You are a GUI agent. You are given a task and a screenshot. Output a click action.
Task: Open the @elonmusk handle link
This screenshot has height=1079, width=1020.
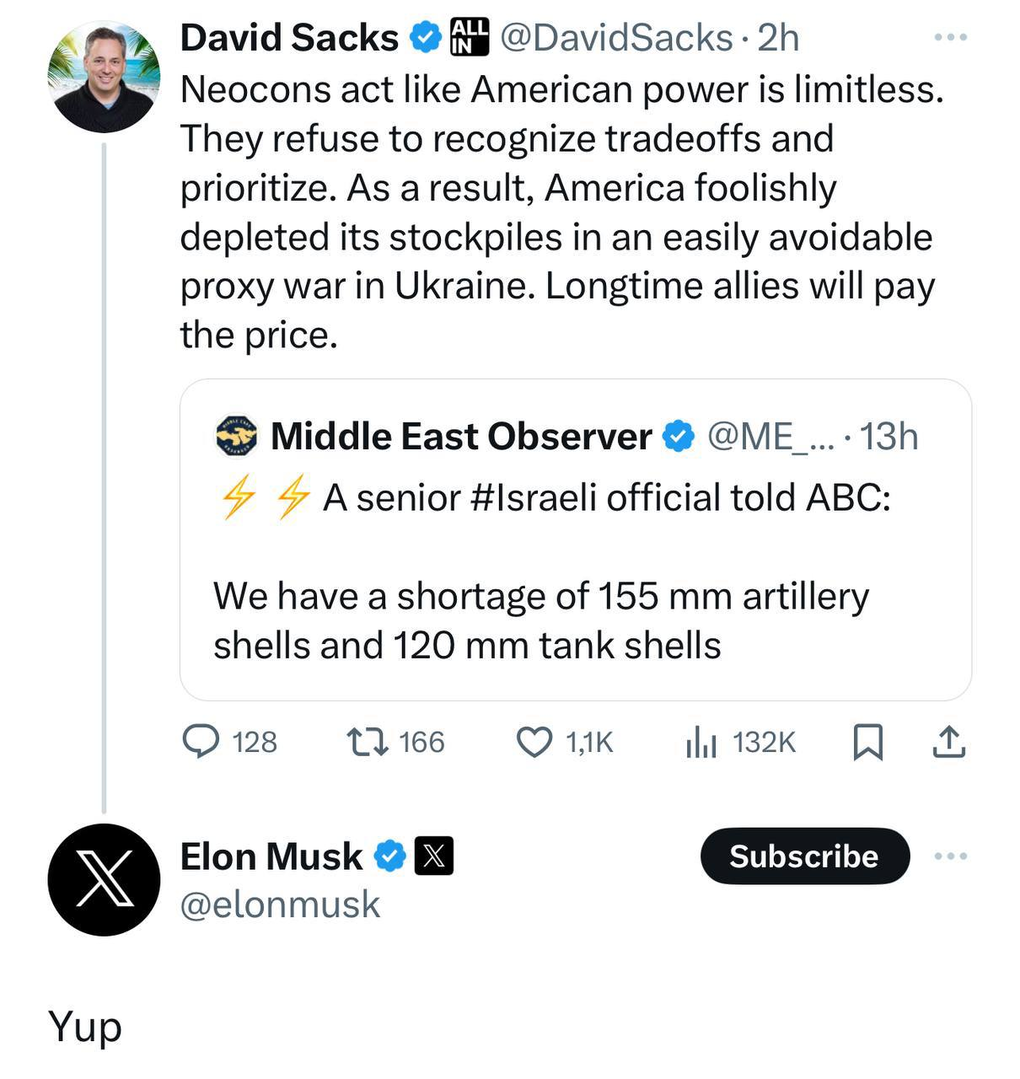point(280,904)
